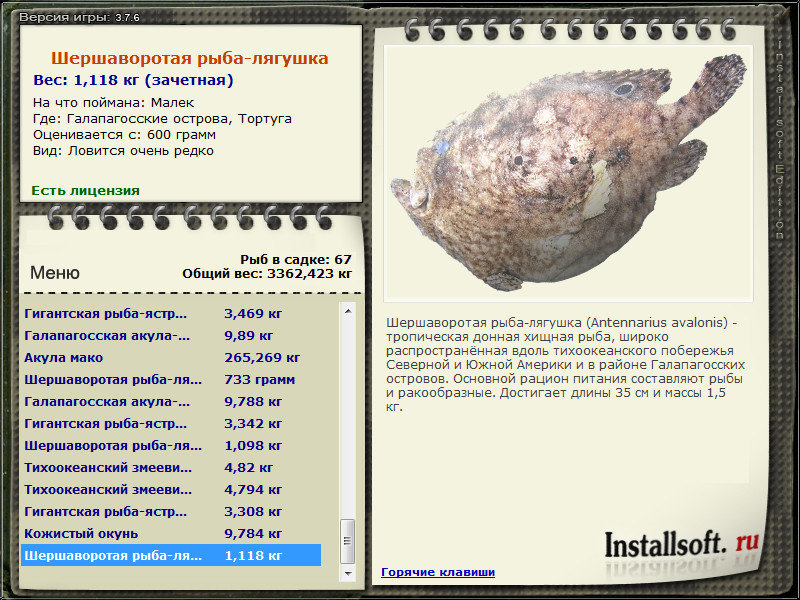The width and height of the screenshot is (800, 600).
Task: Select the fish weighing 733 грамм
Action: pos(171,380)
